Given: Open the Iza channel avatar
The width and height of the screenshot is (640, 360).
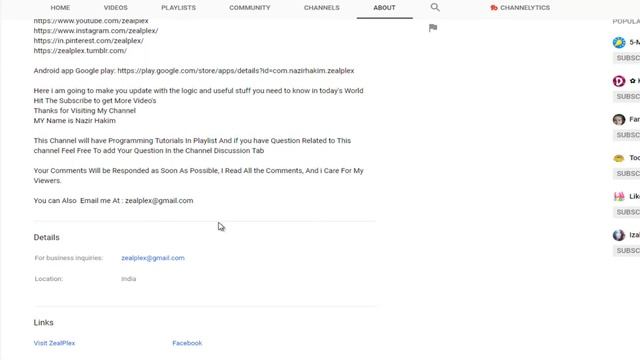Looking at the screenshot, I should point(619,235).
